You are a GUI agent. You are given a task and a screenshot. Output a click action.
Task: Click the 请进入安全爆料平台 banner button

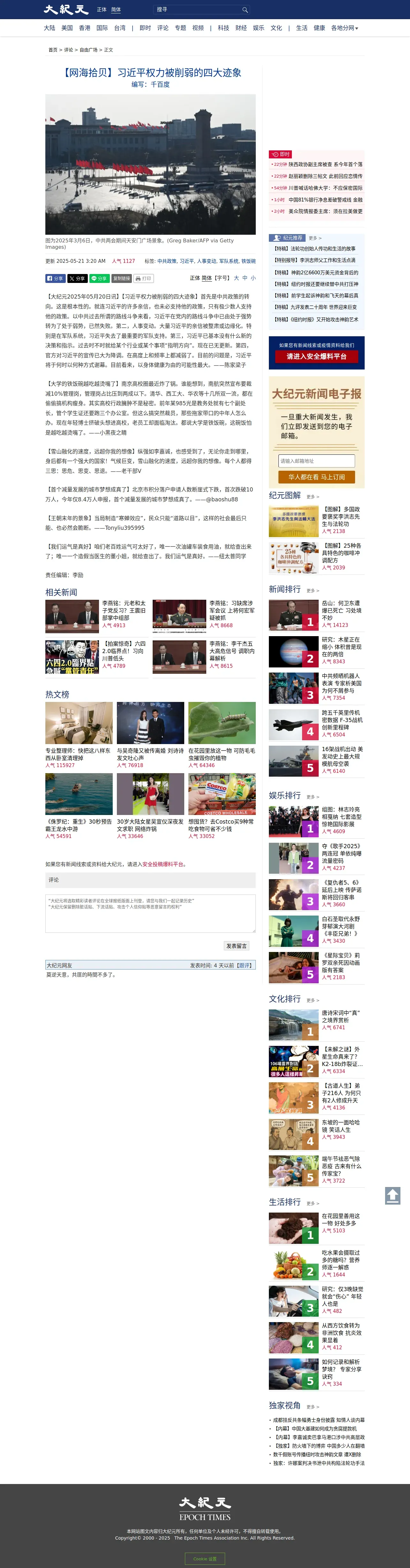tap(317, 357)
